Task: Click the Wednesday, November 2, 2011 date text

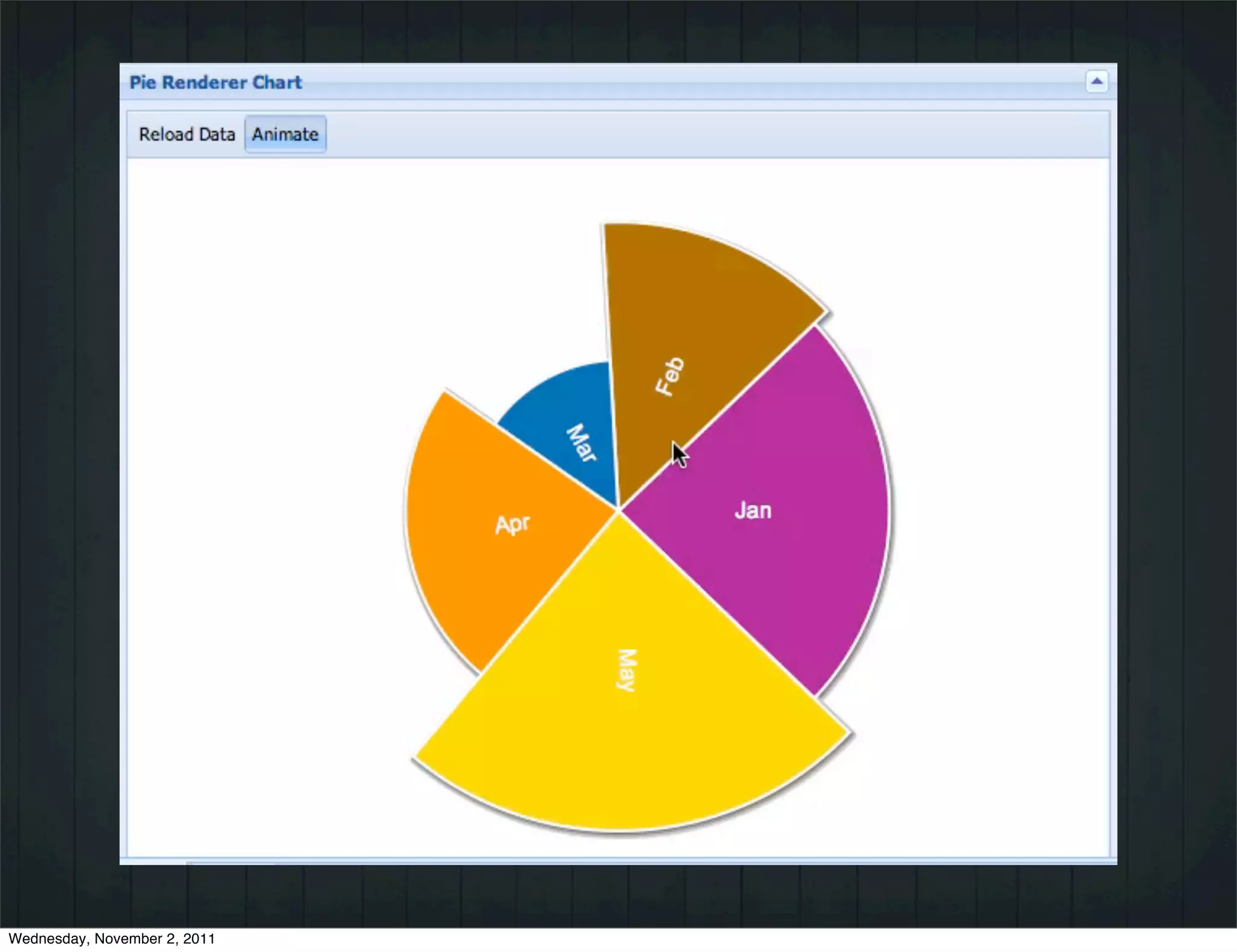Action: click(112, 939)
